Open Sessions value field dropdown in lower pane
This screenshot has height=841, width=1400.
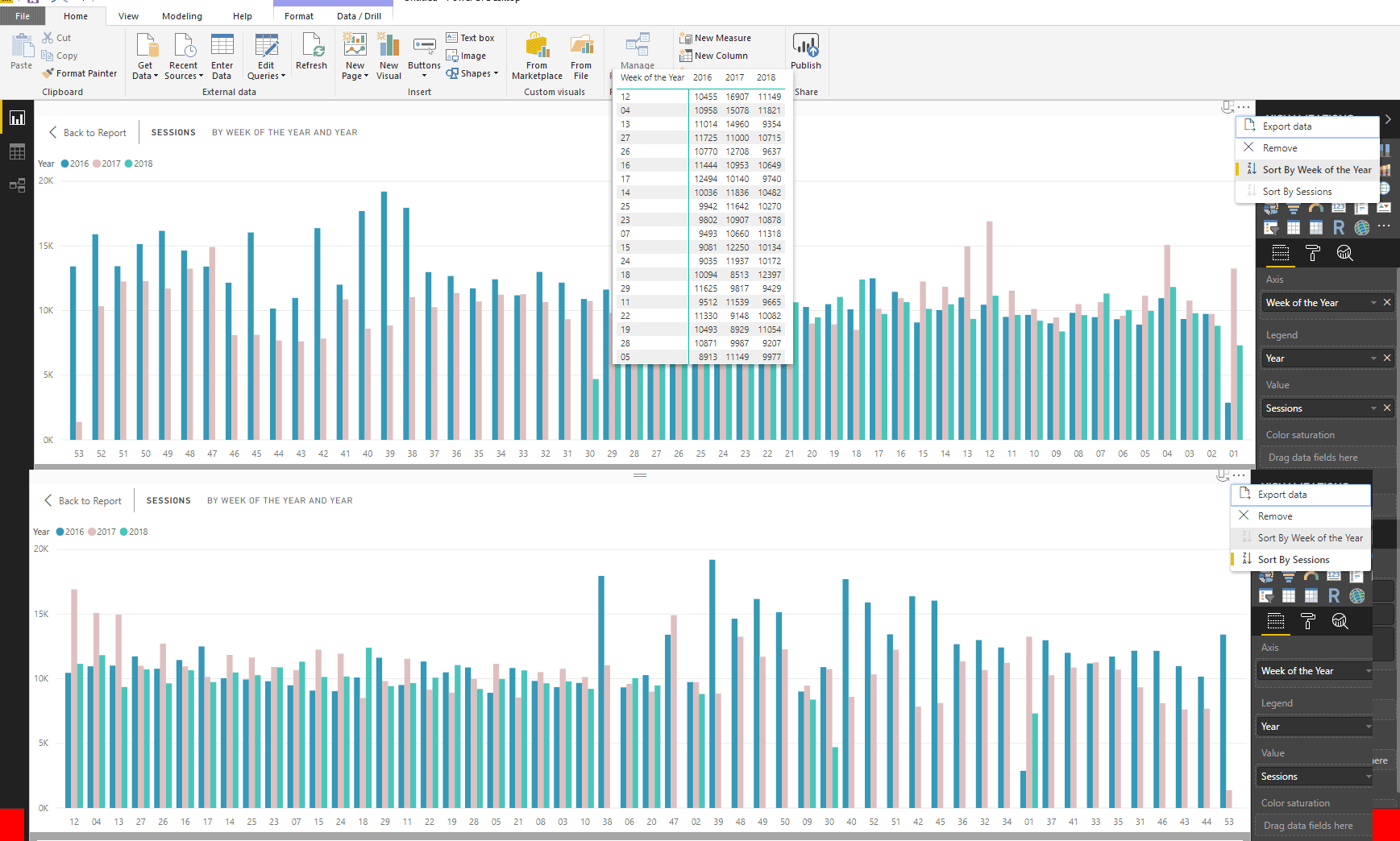point(1369,777)
